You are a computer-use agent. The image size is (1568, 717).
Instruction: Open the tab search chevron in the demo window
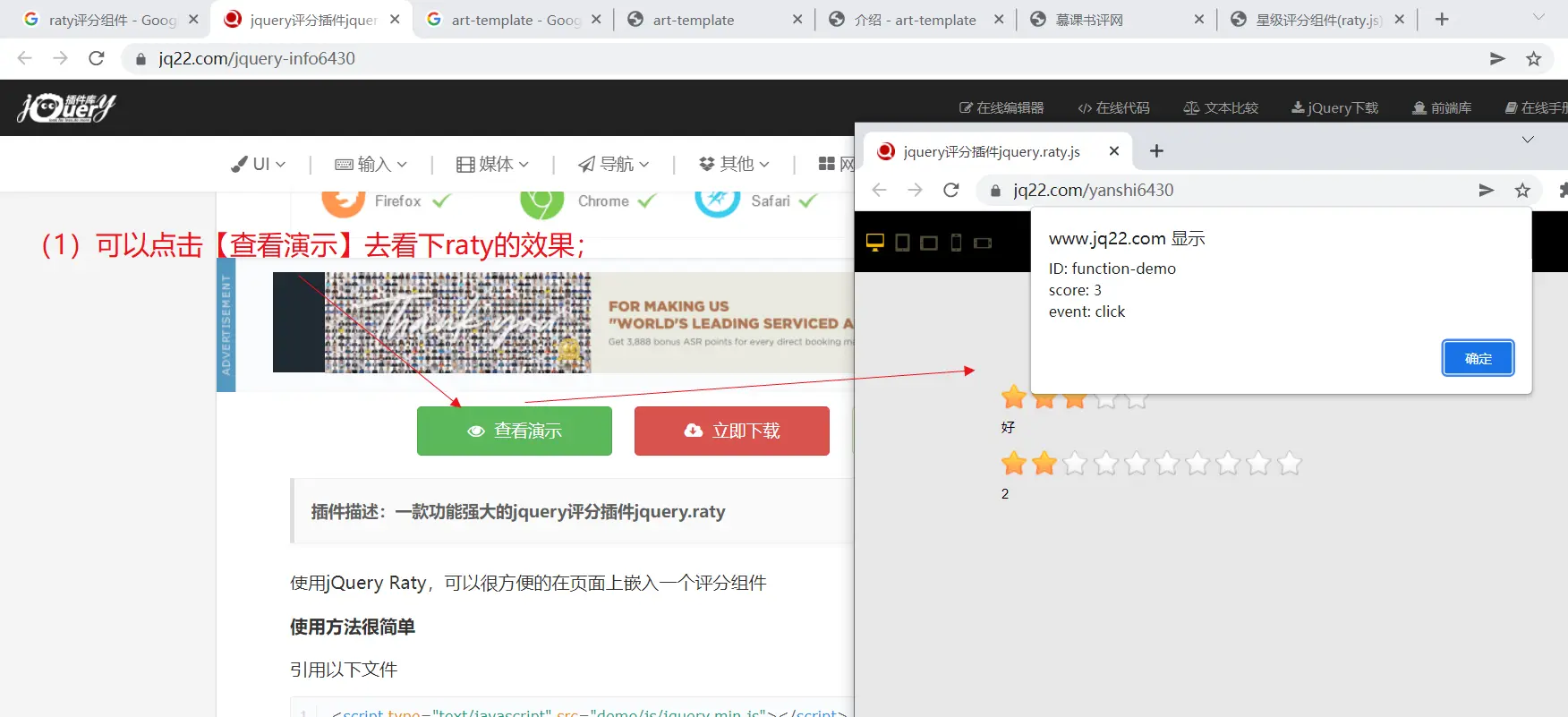[1528, 140]
